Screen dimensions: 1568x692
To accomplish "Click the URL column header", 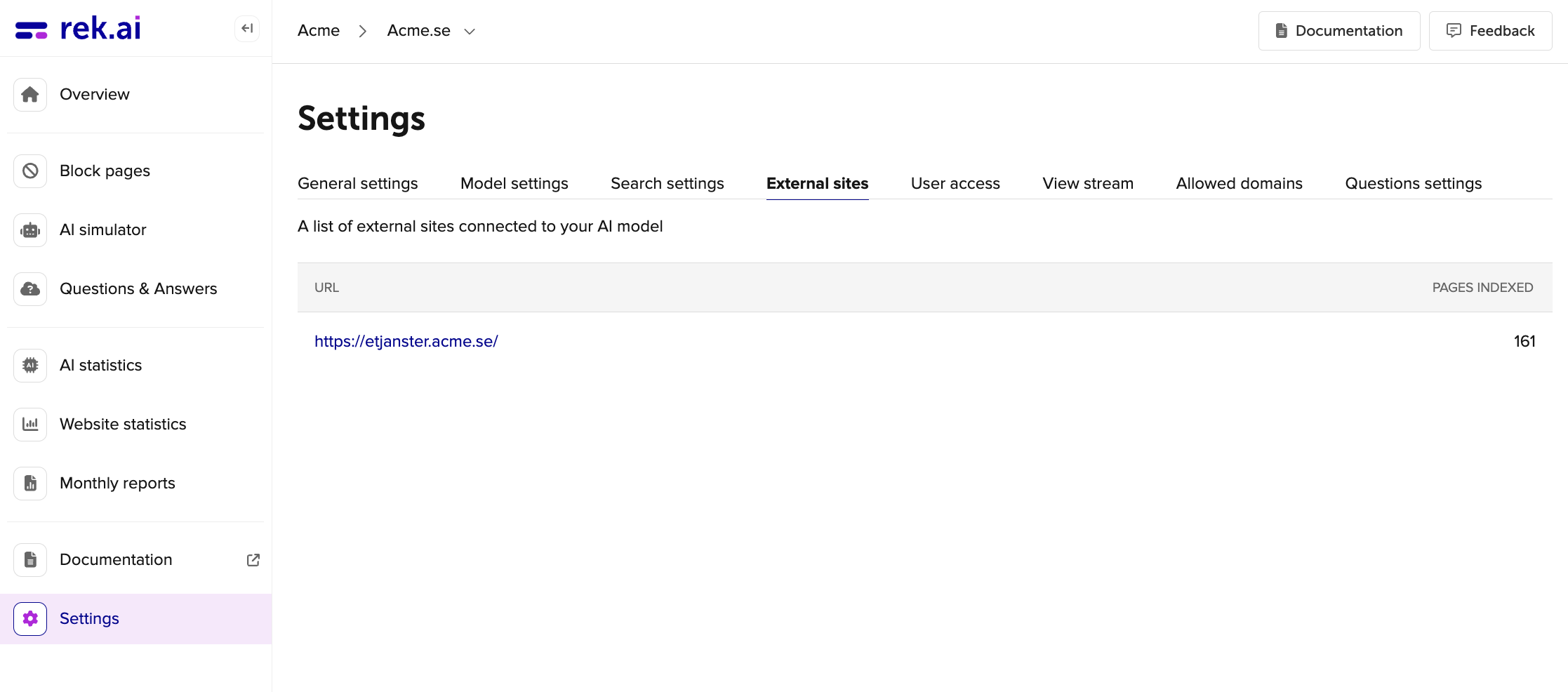I will coord(326,287).
